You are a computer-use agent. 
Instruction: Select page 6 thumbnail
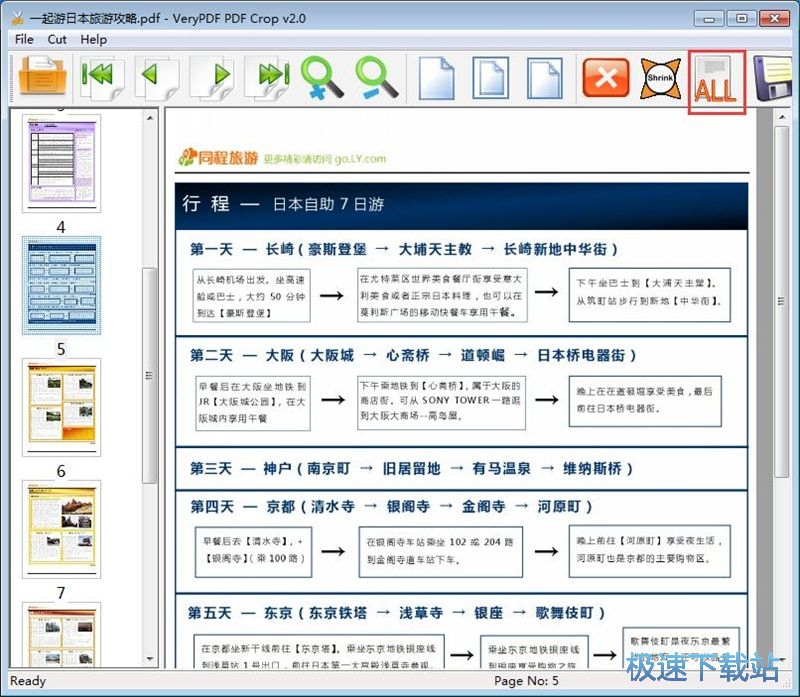[61, 407]
